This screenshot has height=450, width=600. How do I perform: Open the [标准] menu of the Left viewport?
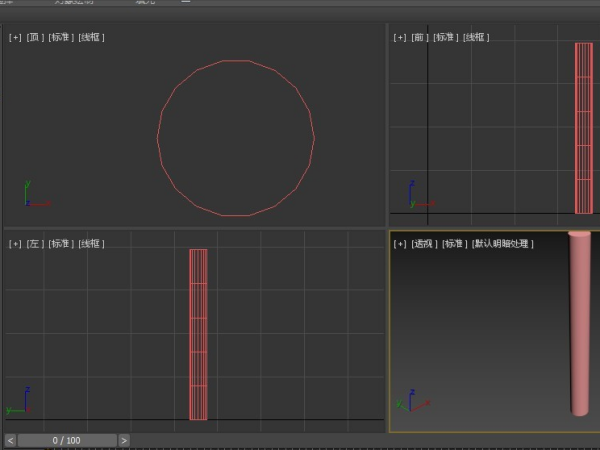coord(61,244)
